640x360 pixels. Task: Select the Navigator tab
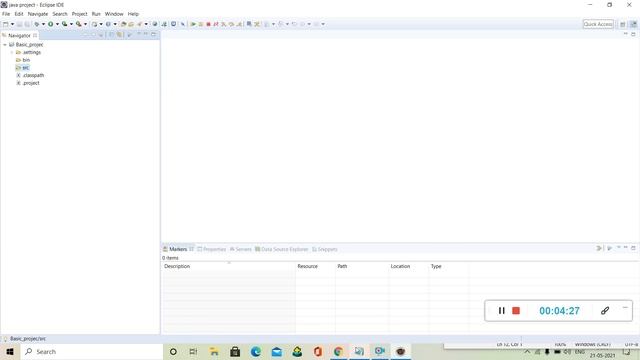[x=19, y=36]
